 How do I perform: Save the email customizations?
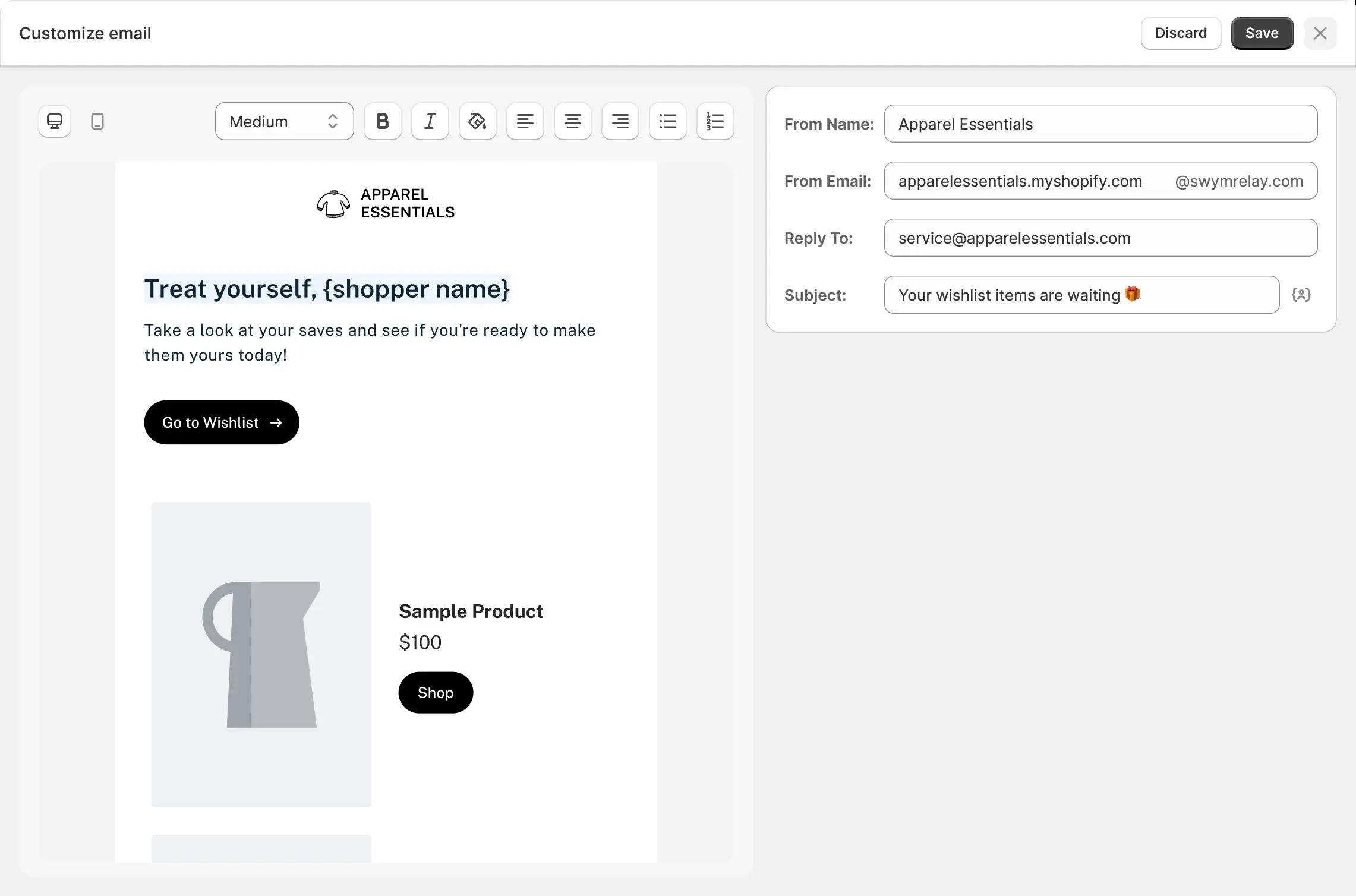tap(1262, 33)
